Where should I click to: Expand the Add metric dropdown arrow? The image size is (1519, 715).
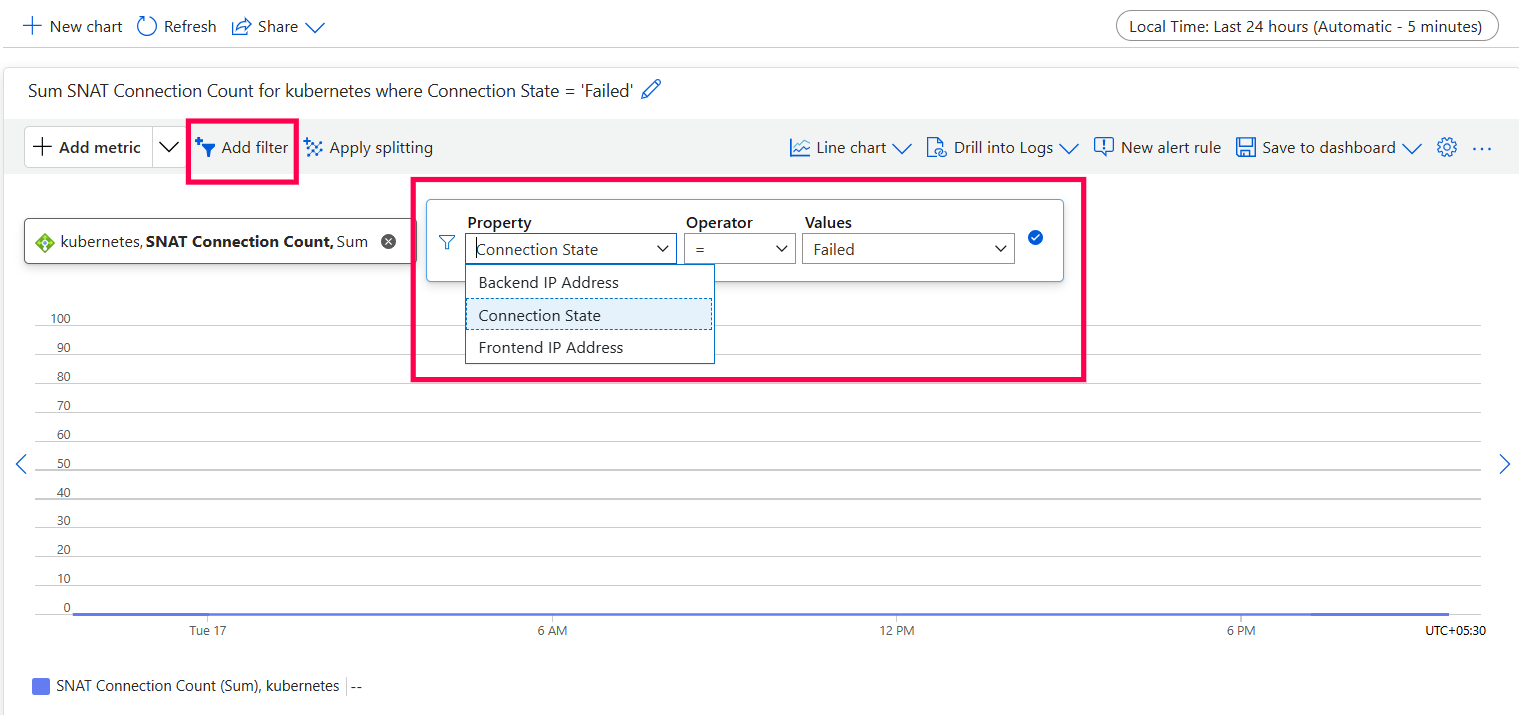click(169, 148)
